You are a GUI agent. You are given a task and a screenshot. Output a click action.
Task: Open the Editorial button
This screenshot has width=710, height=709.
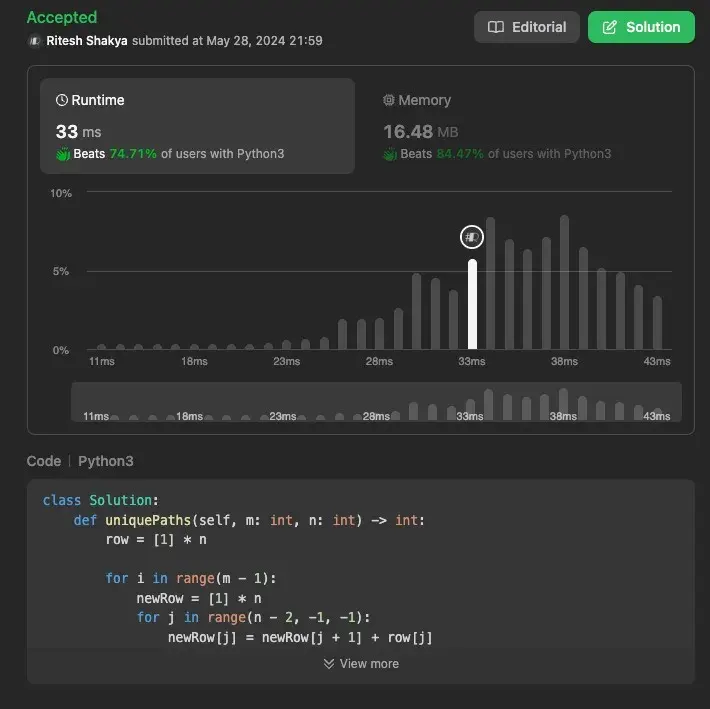coord(527,27)
